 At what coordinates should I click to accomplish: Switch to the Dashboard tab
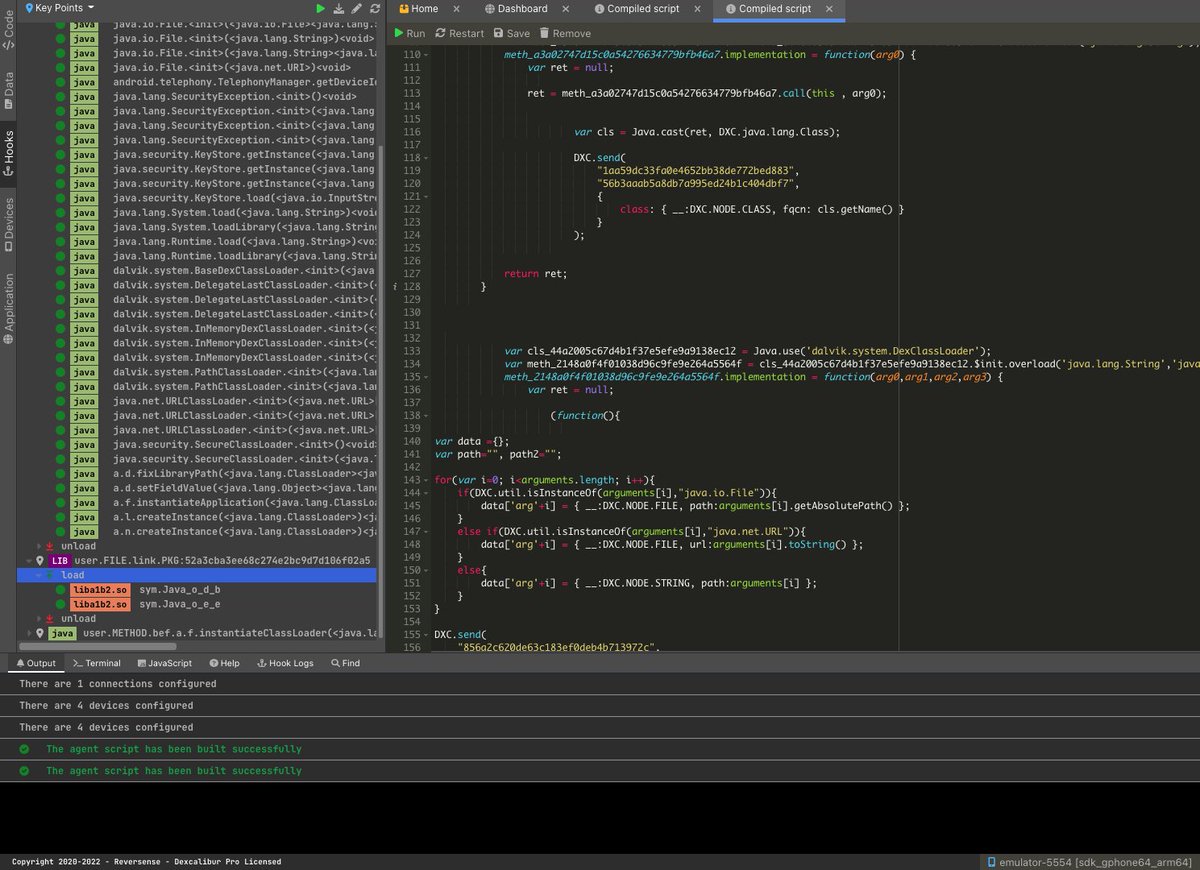click(x=516, y=9)
